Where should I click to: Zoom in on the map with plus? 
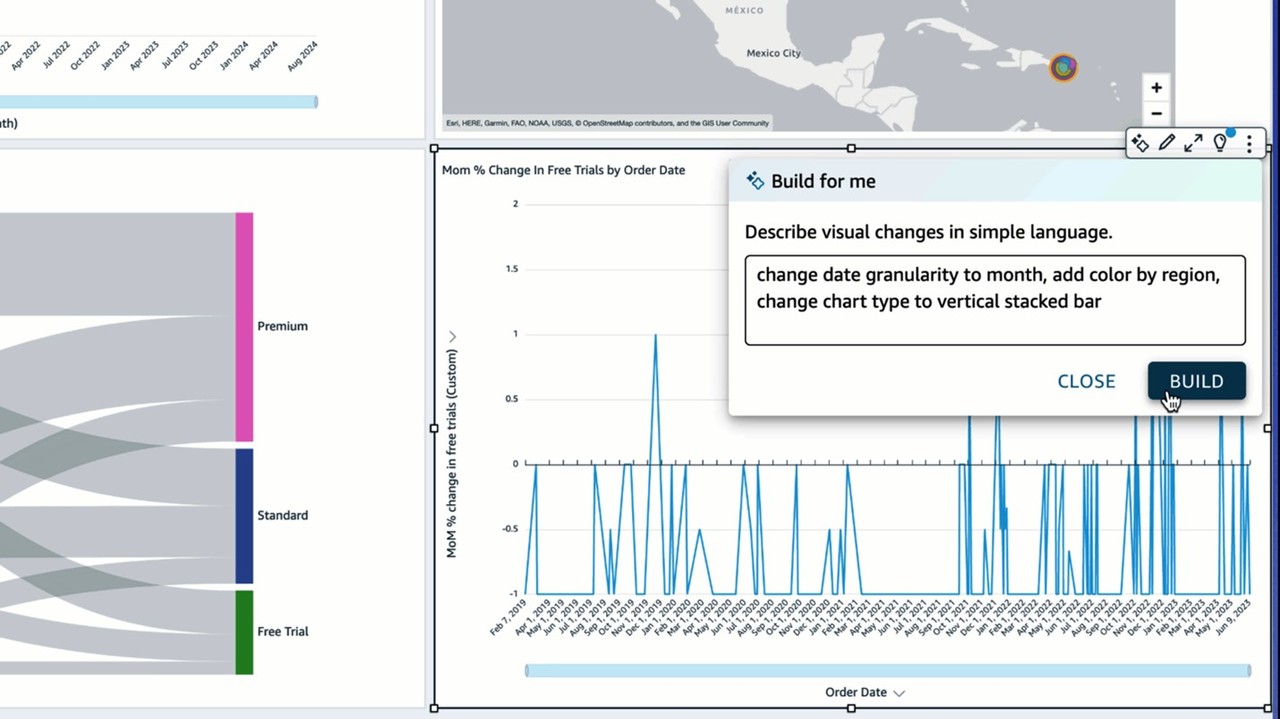(x=1156, y=88)
